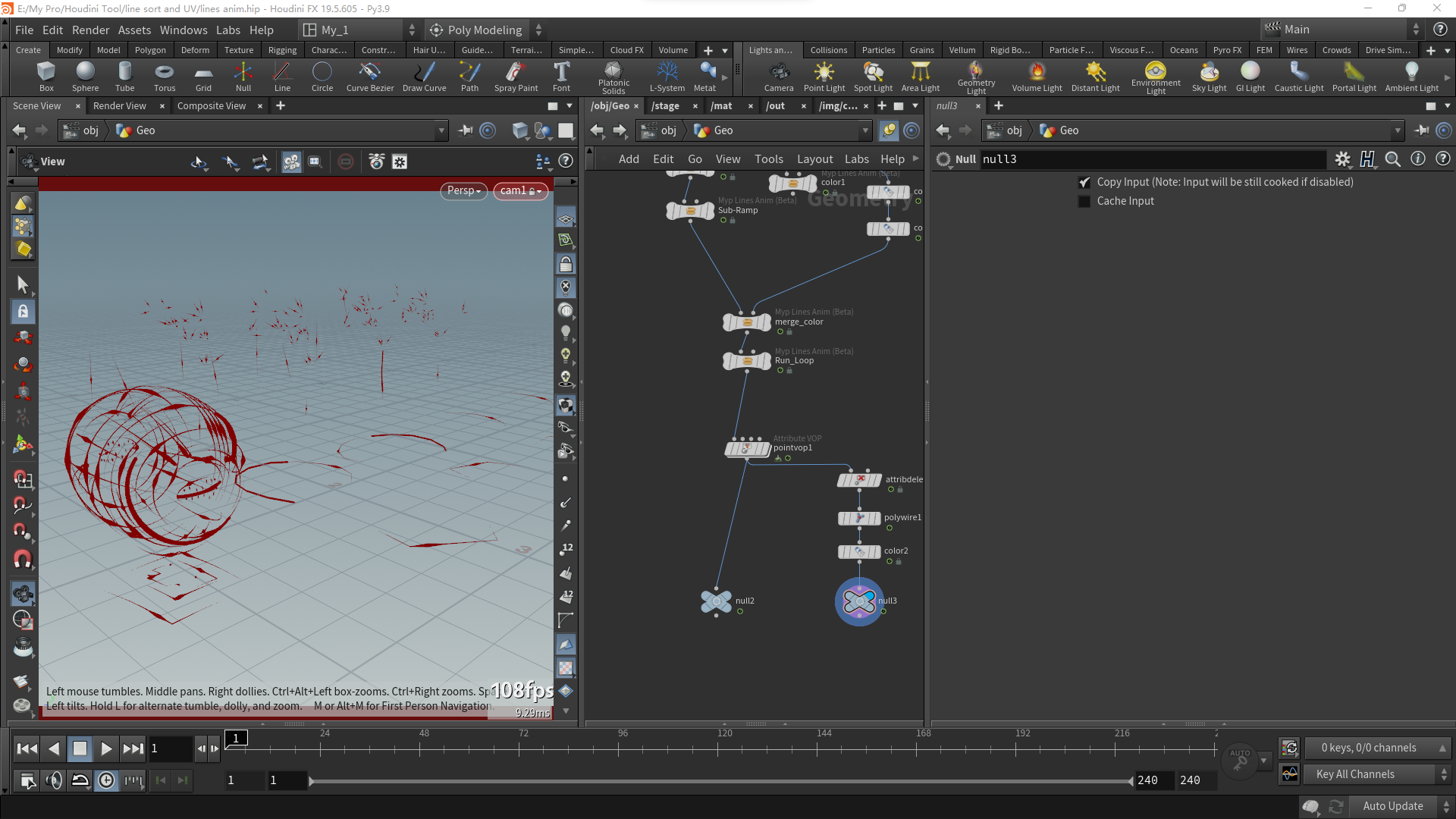Add a Camera from the shelf
Image resolution: width=1456 pixels, height=819 pixels.
pos(779,77)
